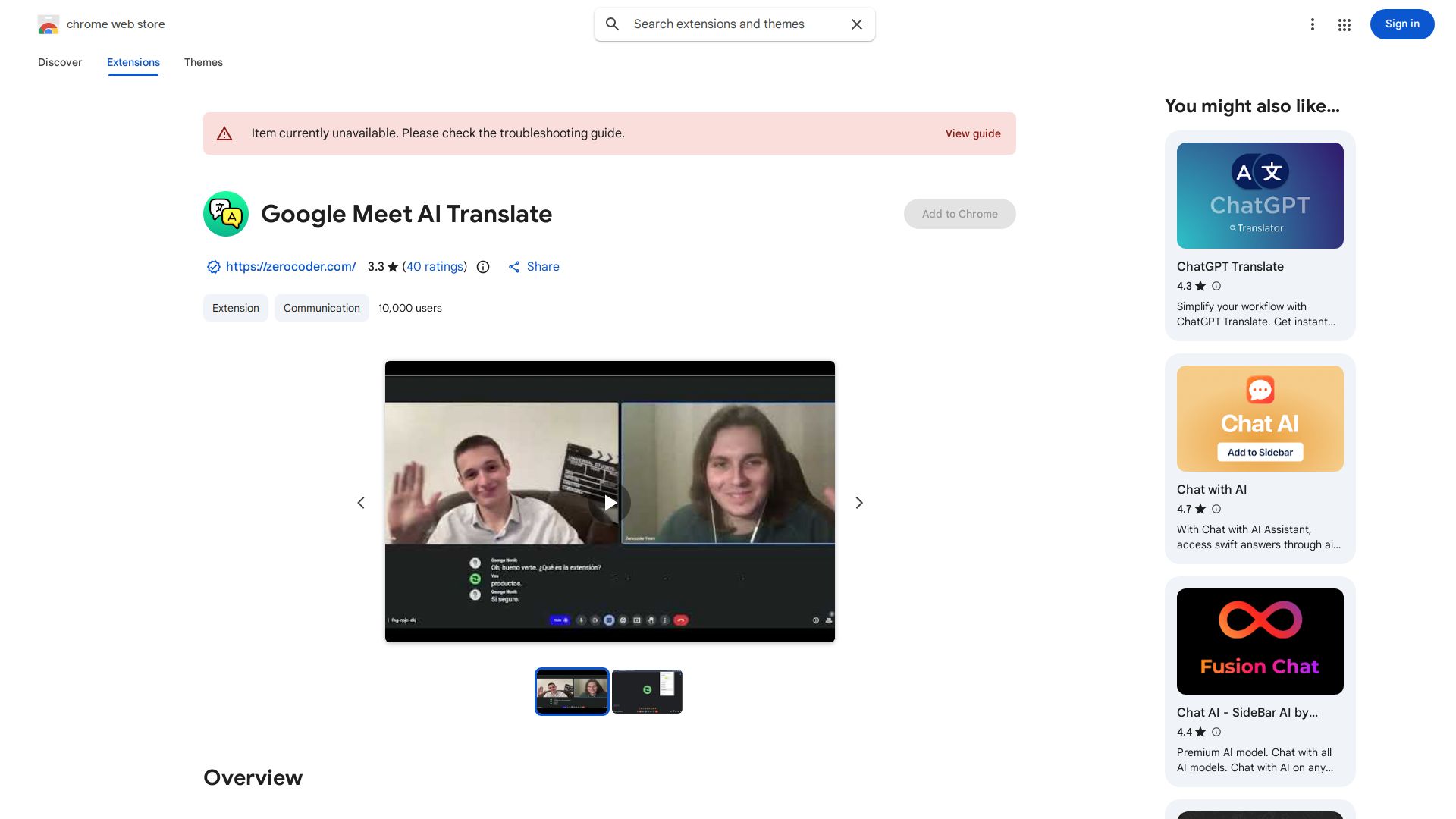
Task: Click the Share icon for the extension
Action: 514,267
